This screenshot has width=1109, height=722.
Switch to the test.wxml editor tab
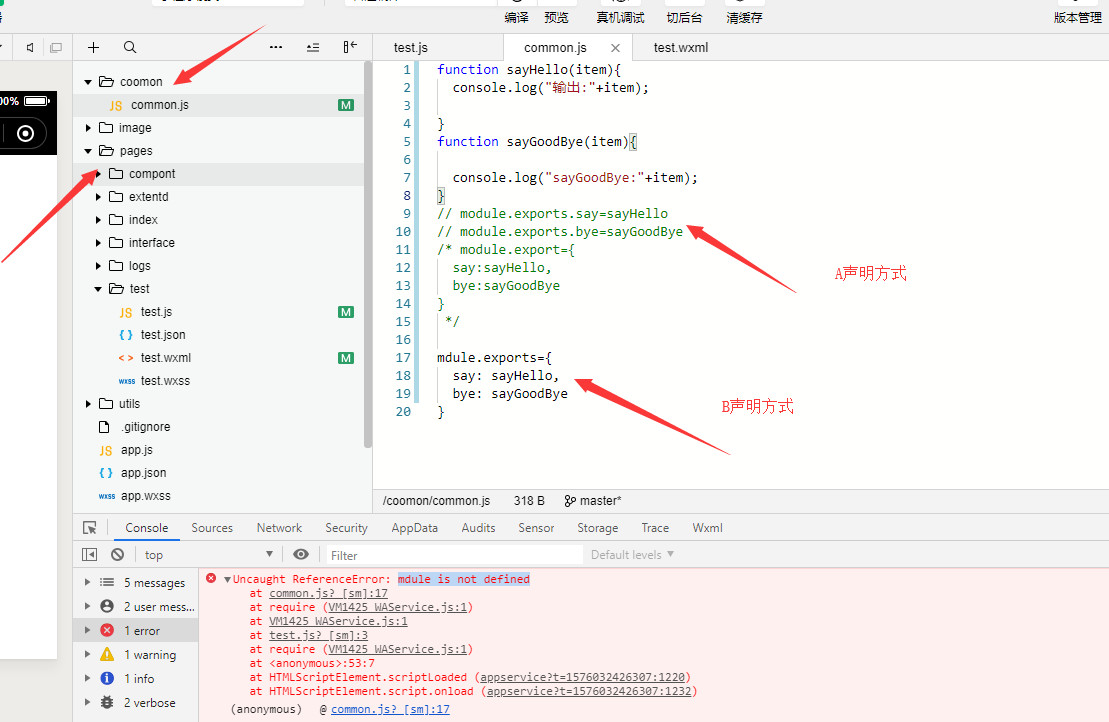pos(680,47)
